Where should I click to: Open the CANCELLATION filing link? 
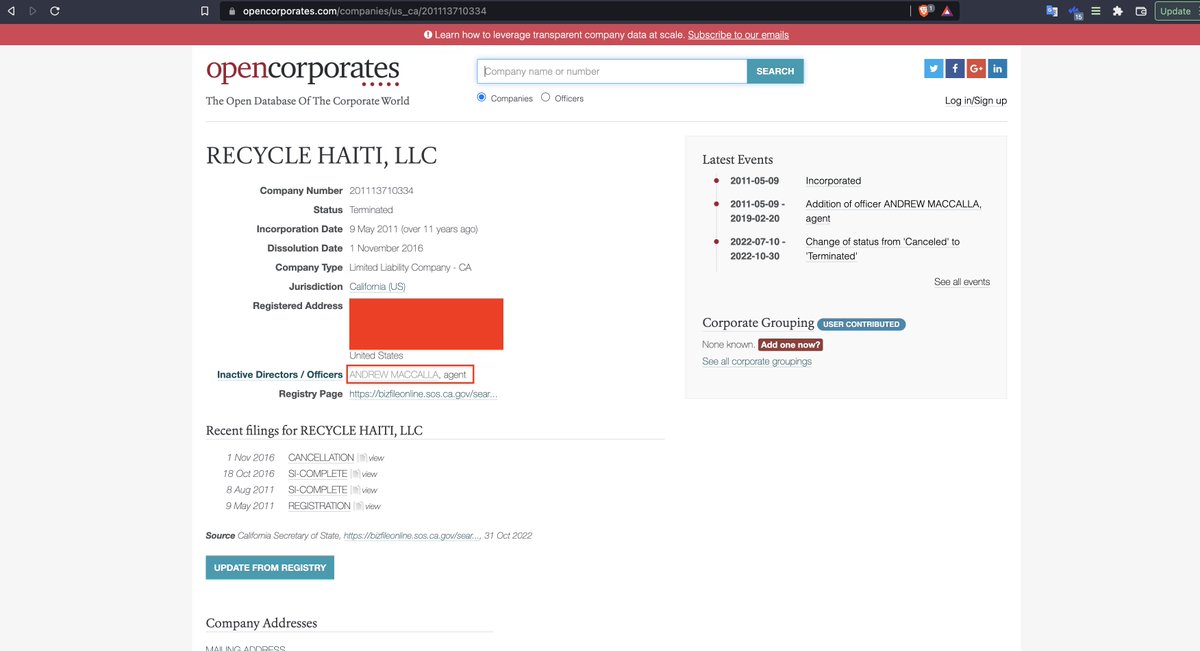(321, 457)
